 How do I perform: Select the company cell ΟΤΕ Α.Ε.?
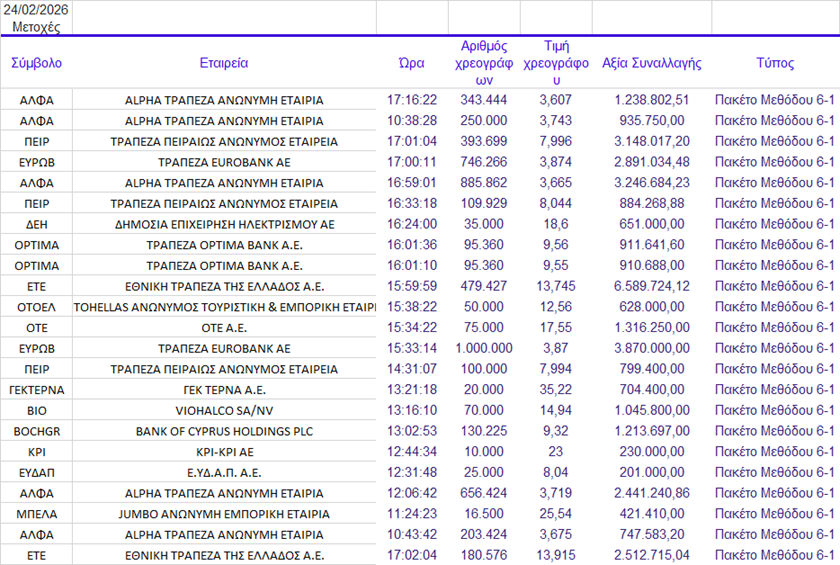pos(224,328)
